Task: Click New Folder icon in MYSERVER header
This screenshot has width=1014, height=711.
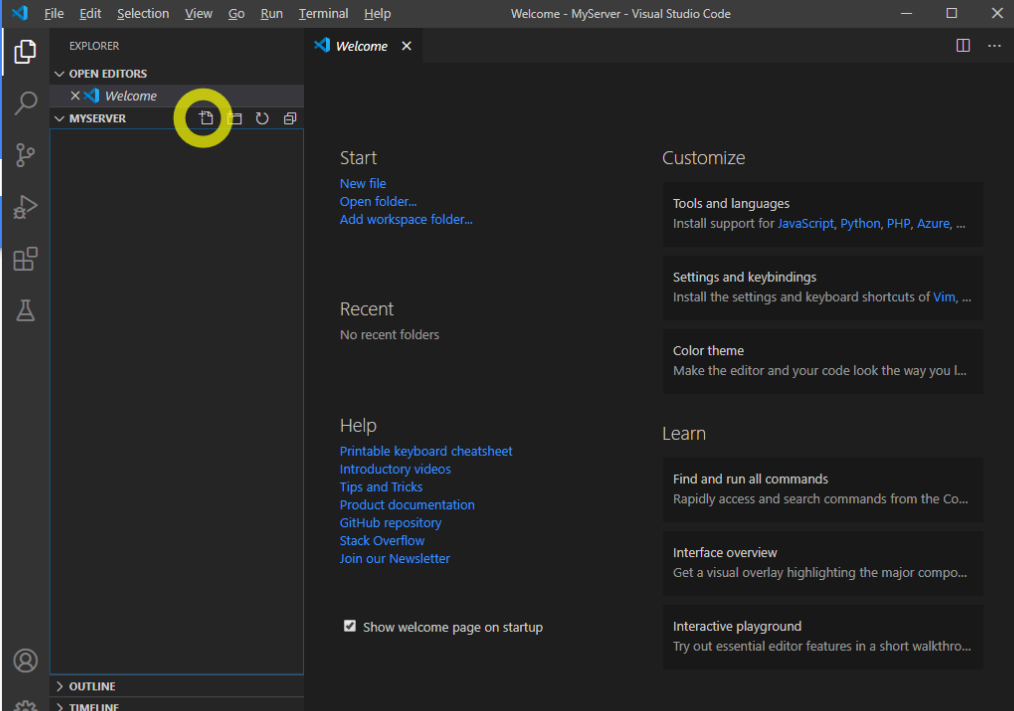Action: pos(234,118)
